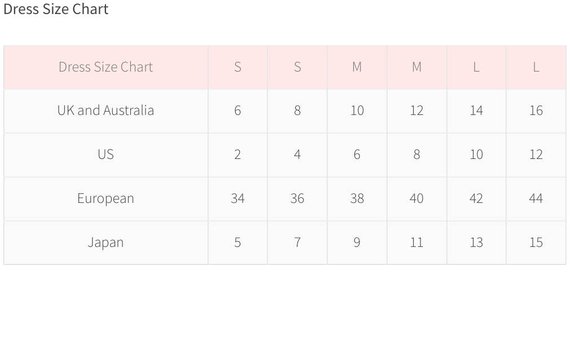The image size is (570, 362).
Task: Select the Japan size 5 cell
Action: [x=238, y=243]
